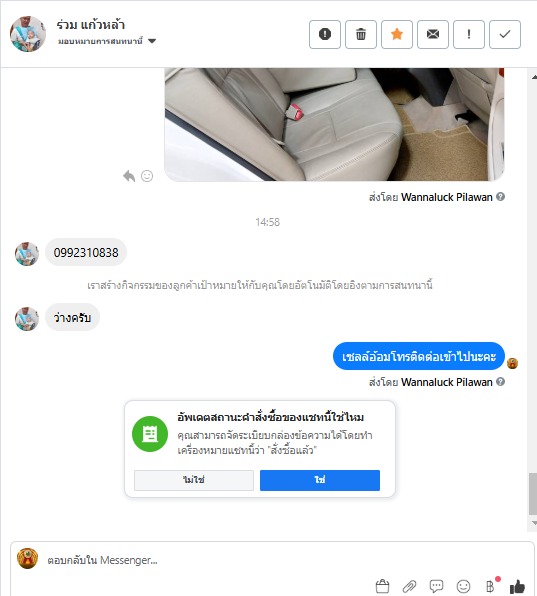Expand the assign conversation dropdown arrow
This screenshot has height=596, width=537.
point(152,41)
